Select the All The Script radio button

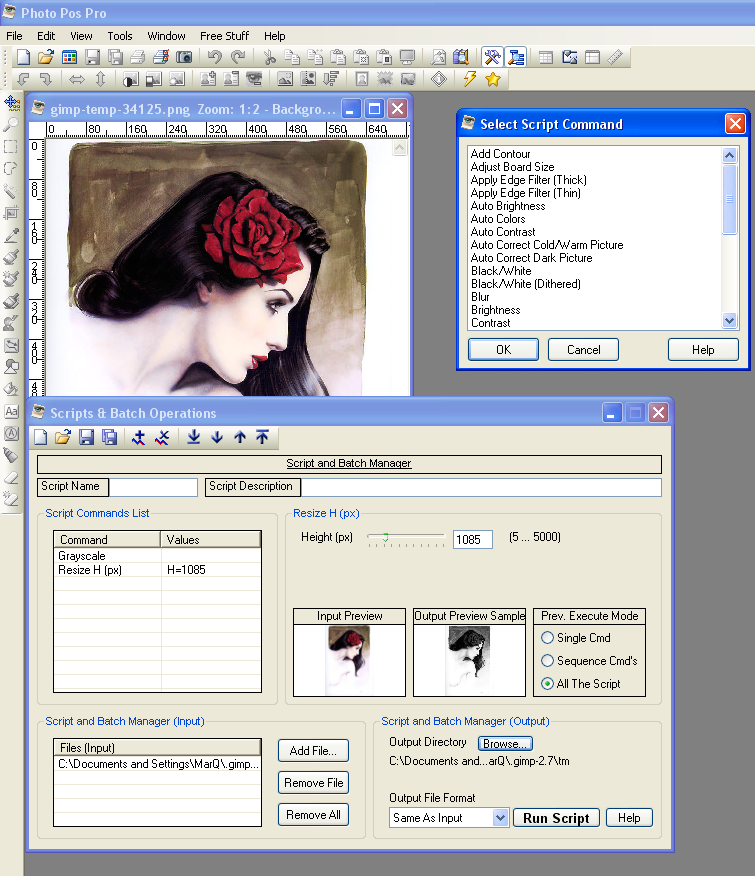coord(548,683)
